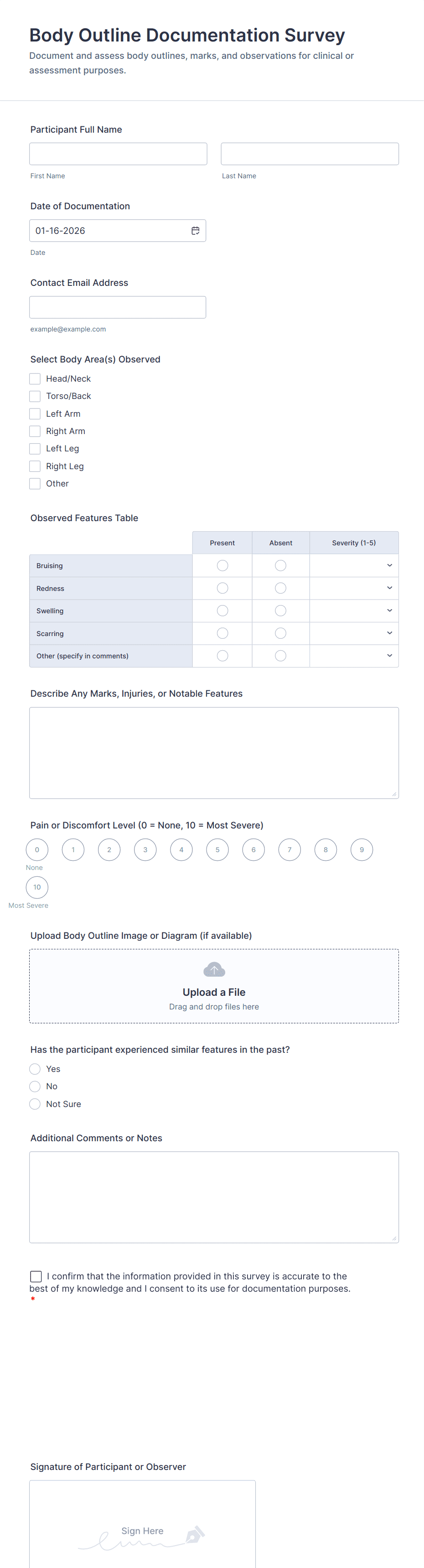Select pain level 5 on the scale
The image size is (424, 1568).
(x=217, y=849)
